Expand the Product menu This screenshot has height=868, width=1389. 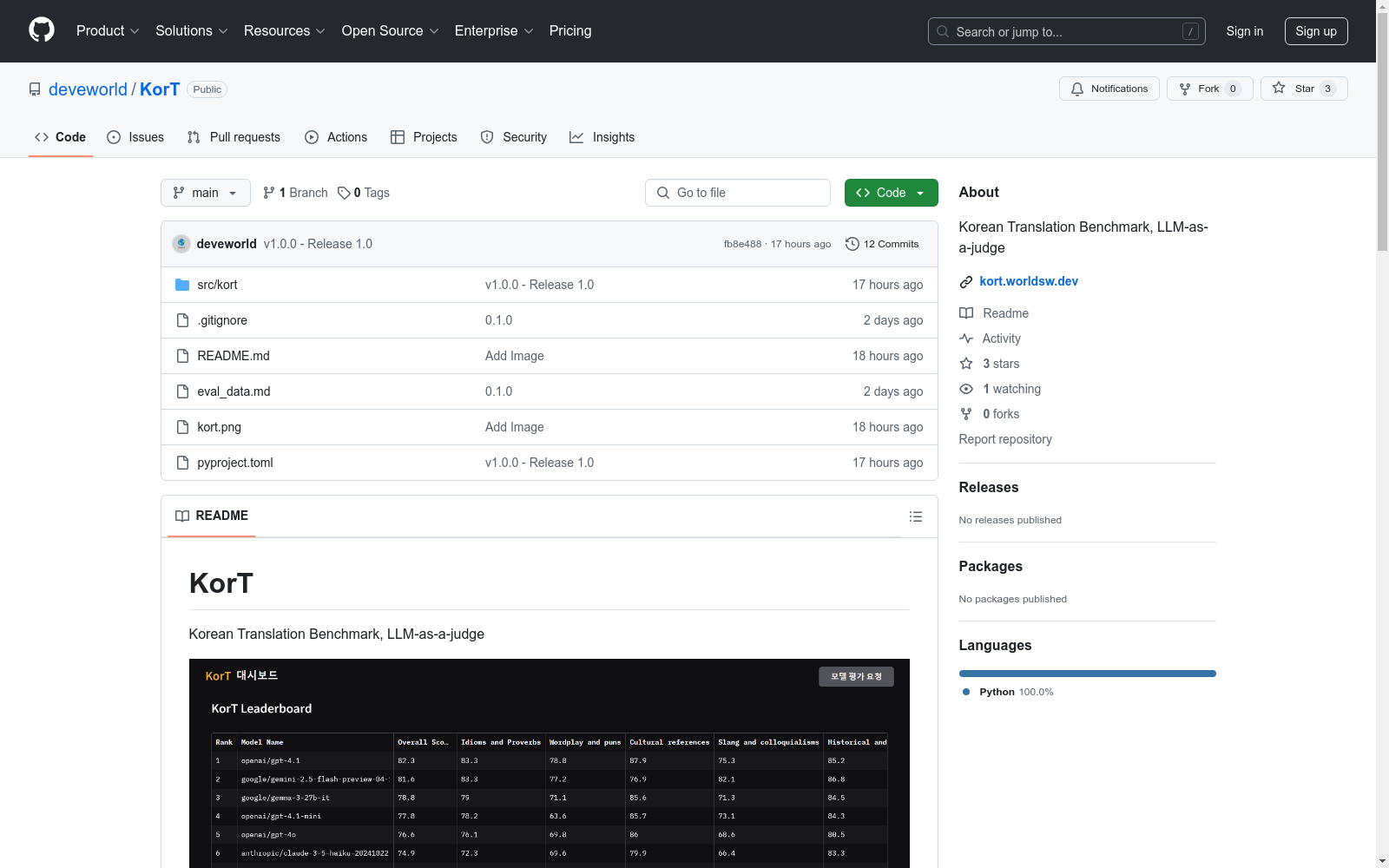[108, 30]
